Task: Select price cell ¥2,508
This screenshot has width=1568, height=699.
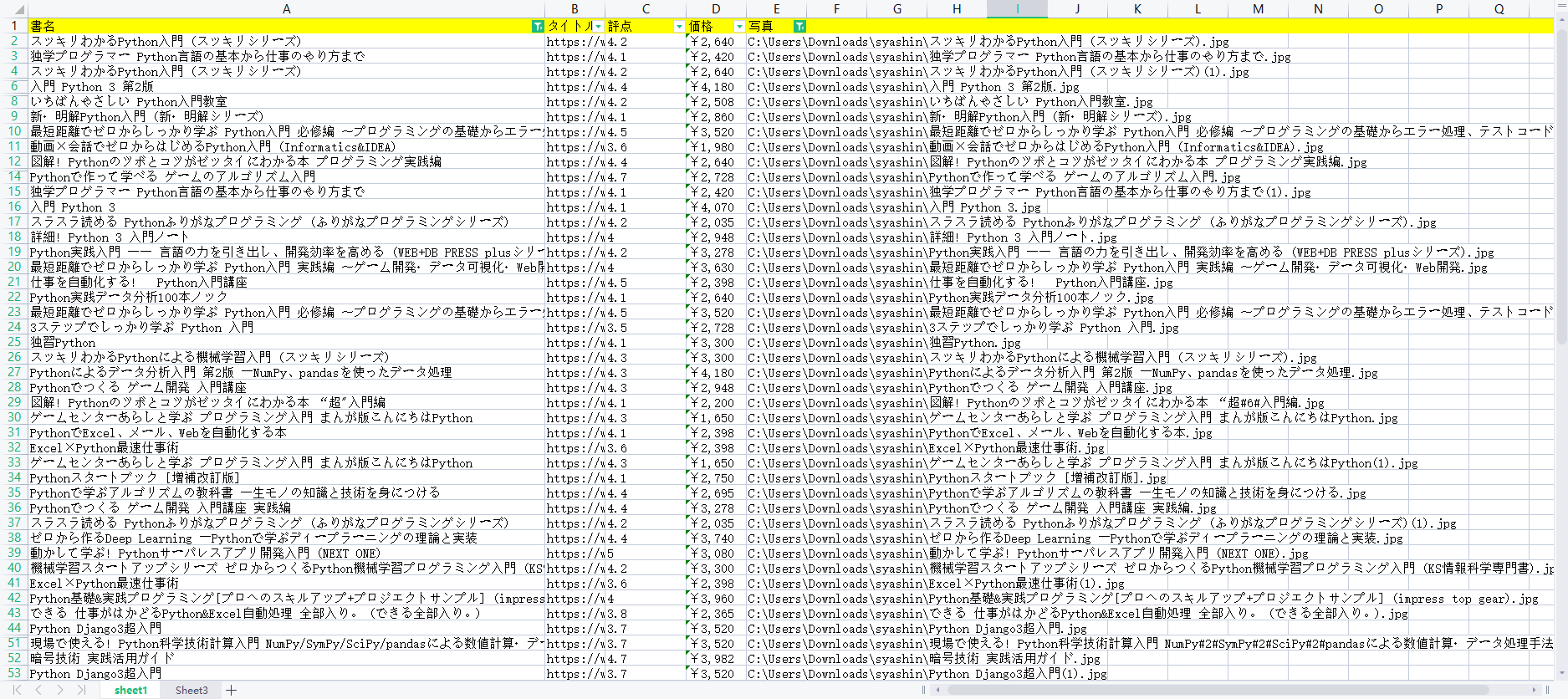Action: click(716, 101)
